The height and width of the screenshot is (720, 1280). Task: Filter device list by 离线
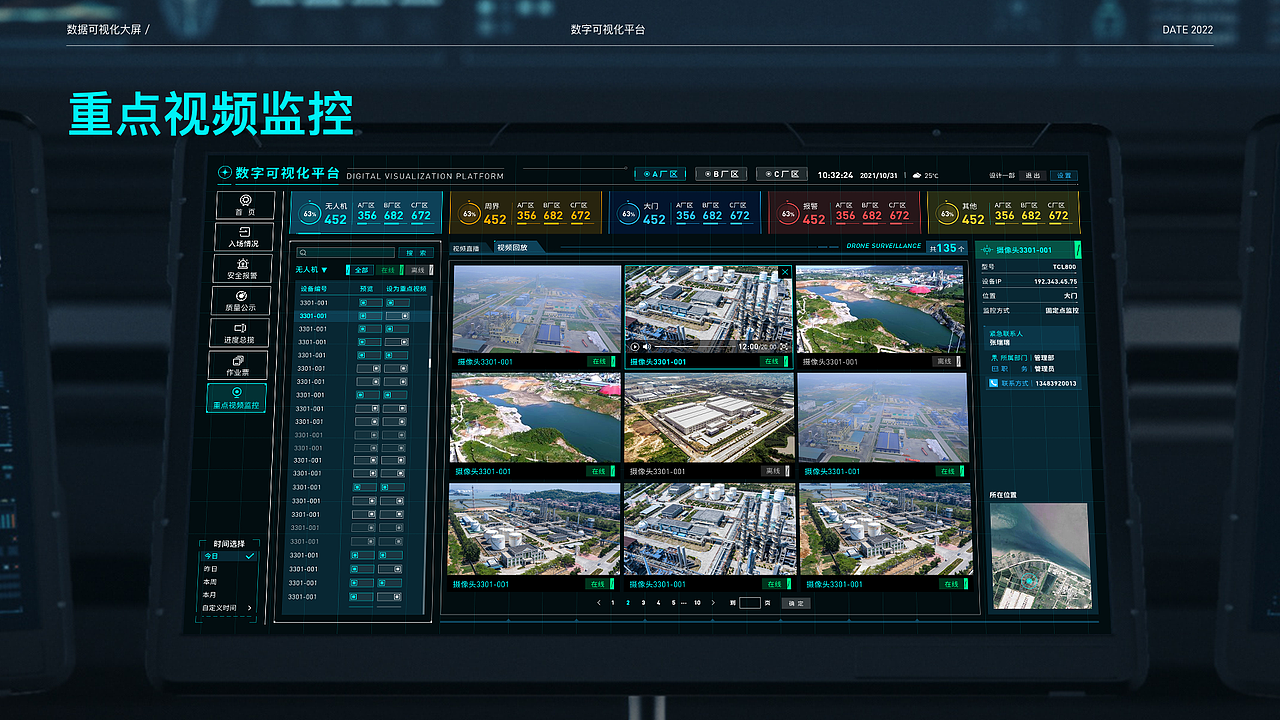418,270
